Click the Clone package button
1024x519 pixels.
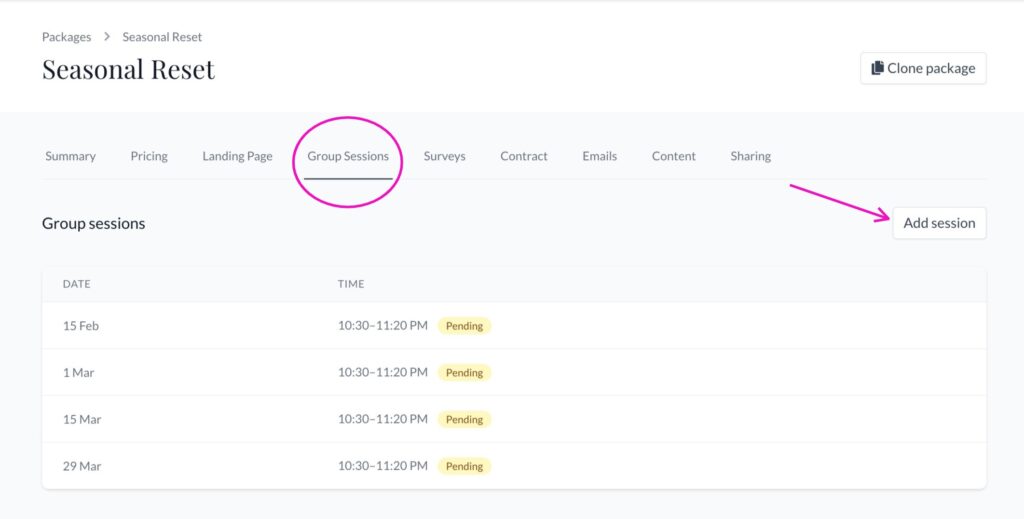[x=923, y=68]
